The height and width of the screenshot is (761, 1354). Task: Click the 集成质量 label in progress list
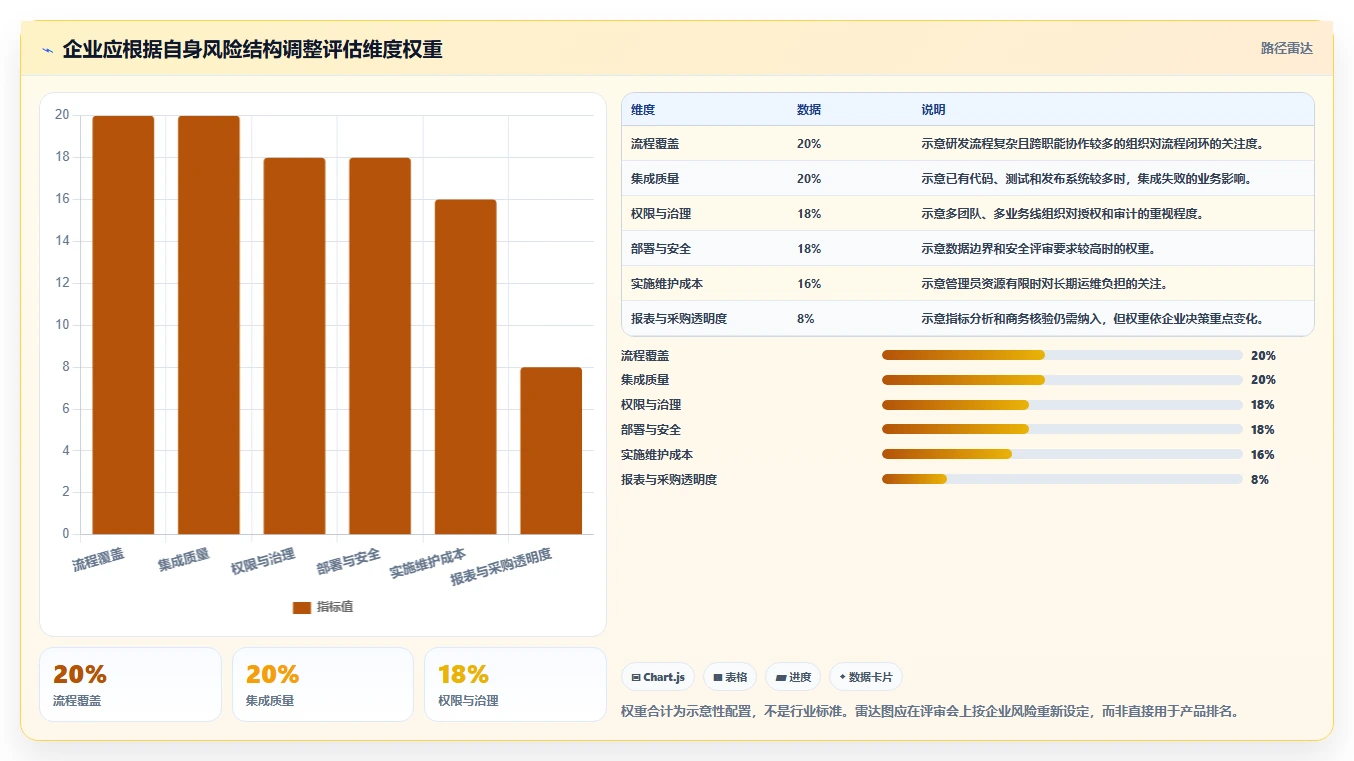[x=645, y=380]
